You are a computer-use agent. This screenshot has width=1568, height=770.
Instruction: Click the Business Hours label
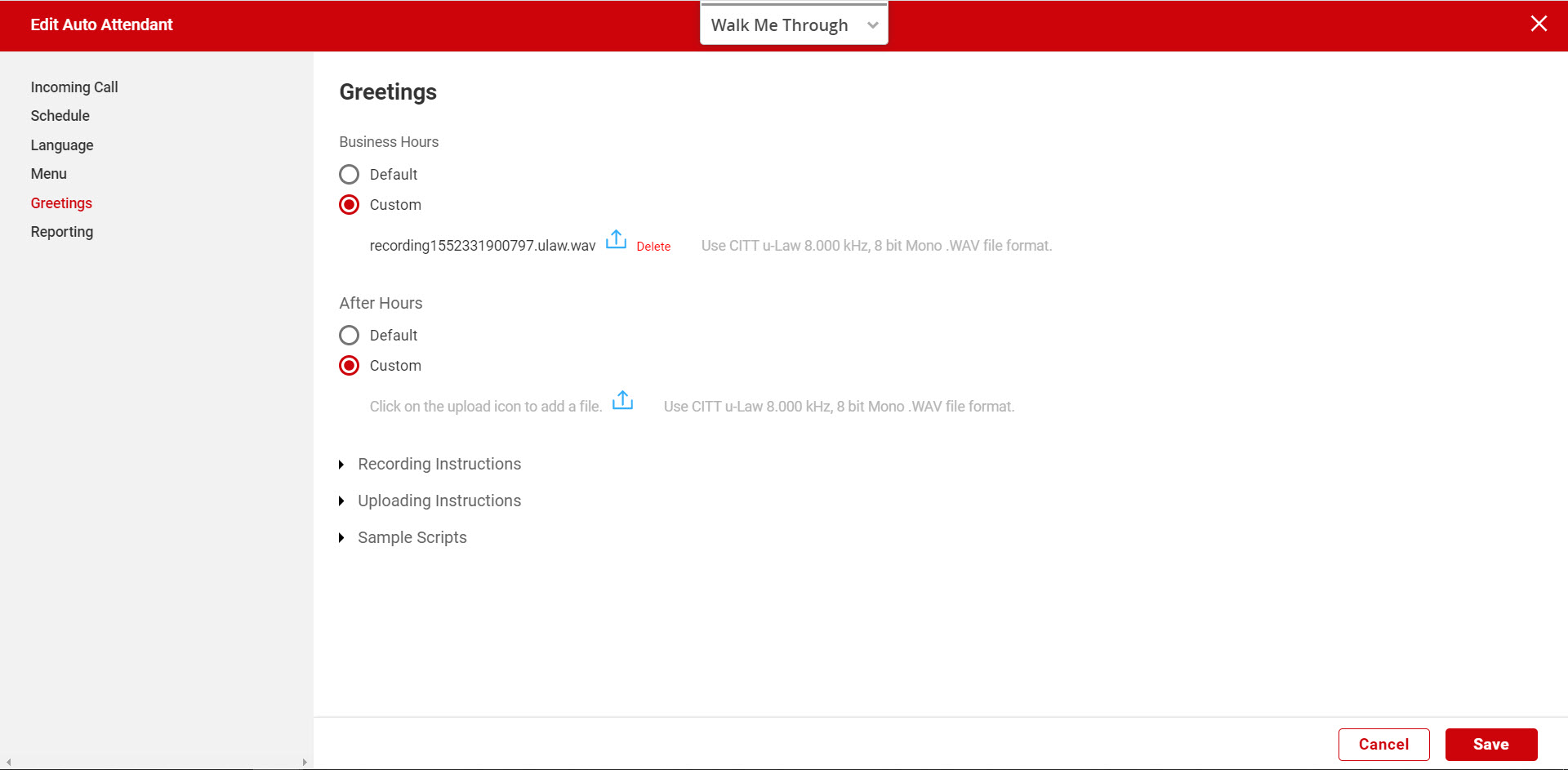coord(389,142)
